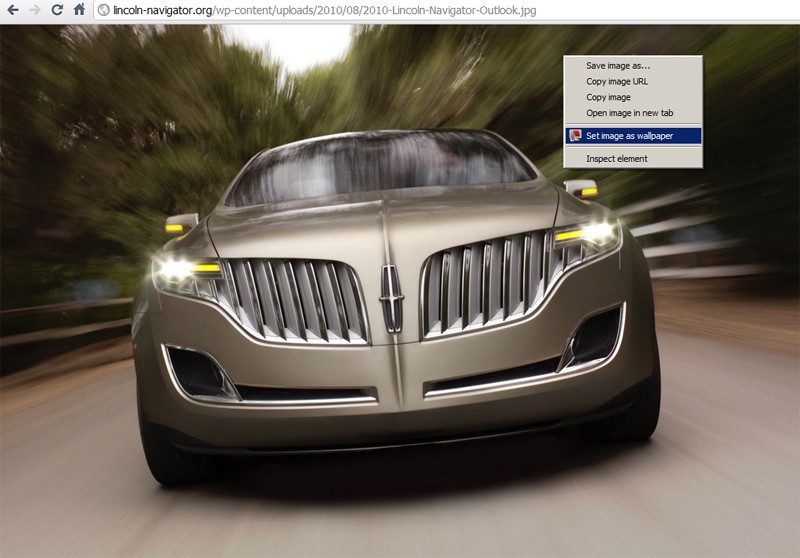Reload the page with the refresh icon
Viewport: 800px width, 558px height.
[x=57, y=10]
